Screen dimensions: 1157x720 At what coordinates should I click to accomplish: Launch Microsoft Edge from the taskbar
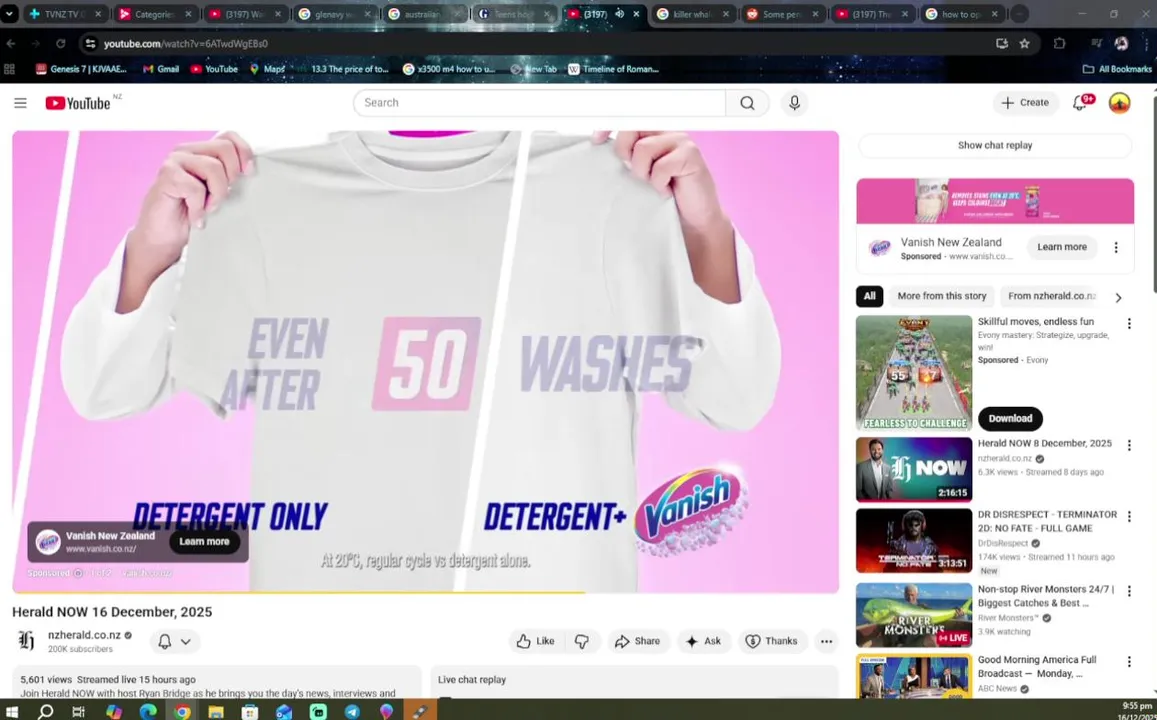click(148, 712)
